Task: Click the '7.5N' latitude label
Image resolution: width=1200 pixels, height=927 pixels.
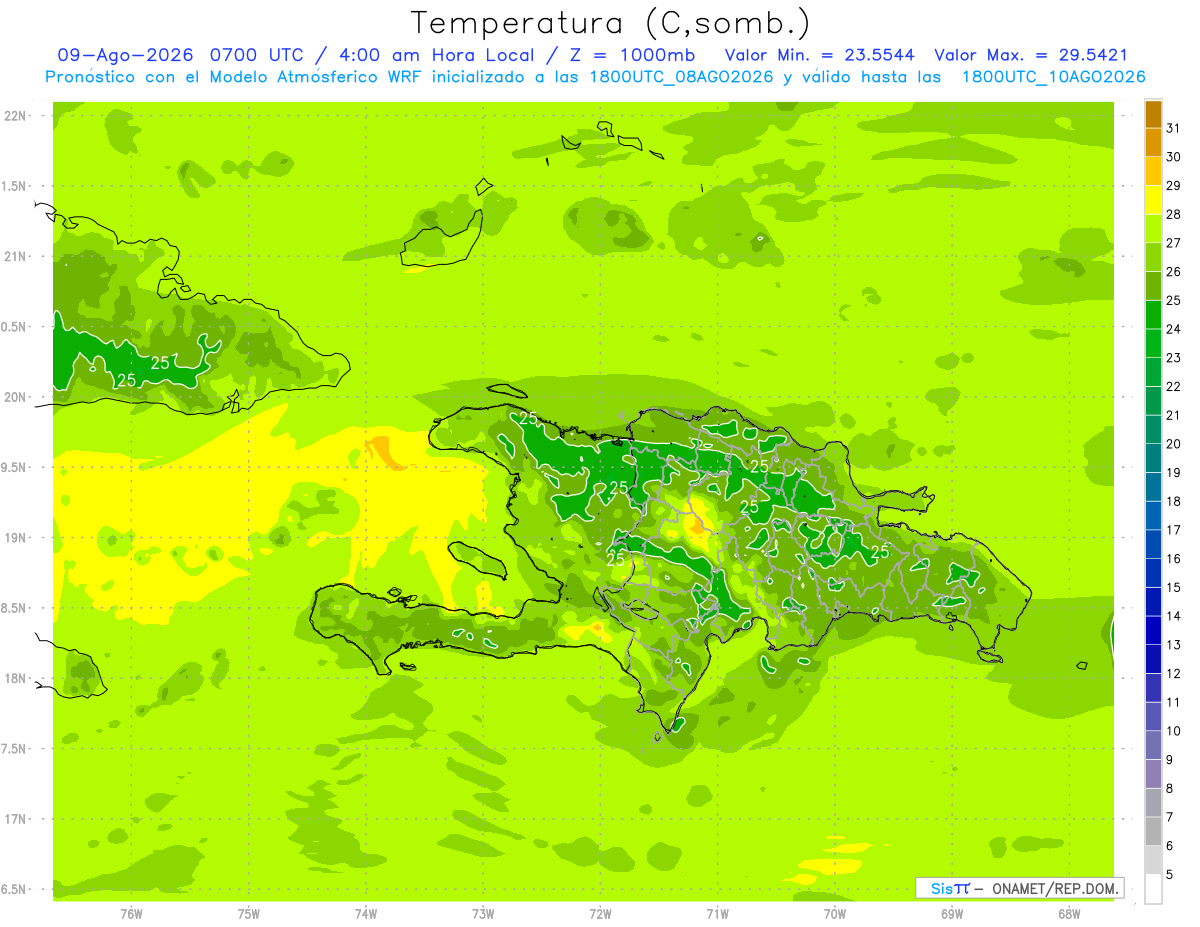Action: point(14,749)
